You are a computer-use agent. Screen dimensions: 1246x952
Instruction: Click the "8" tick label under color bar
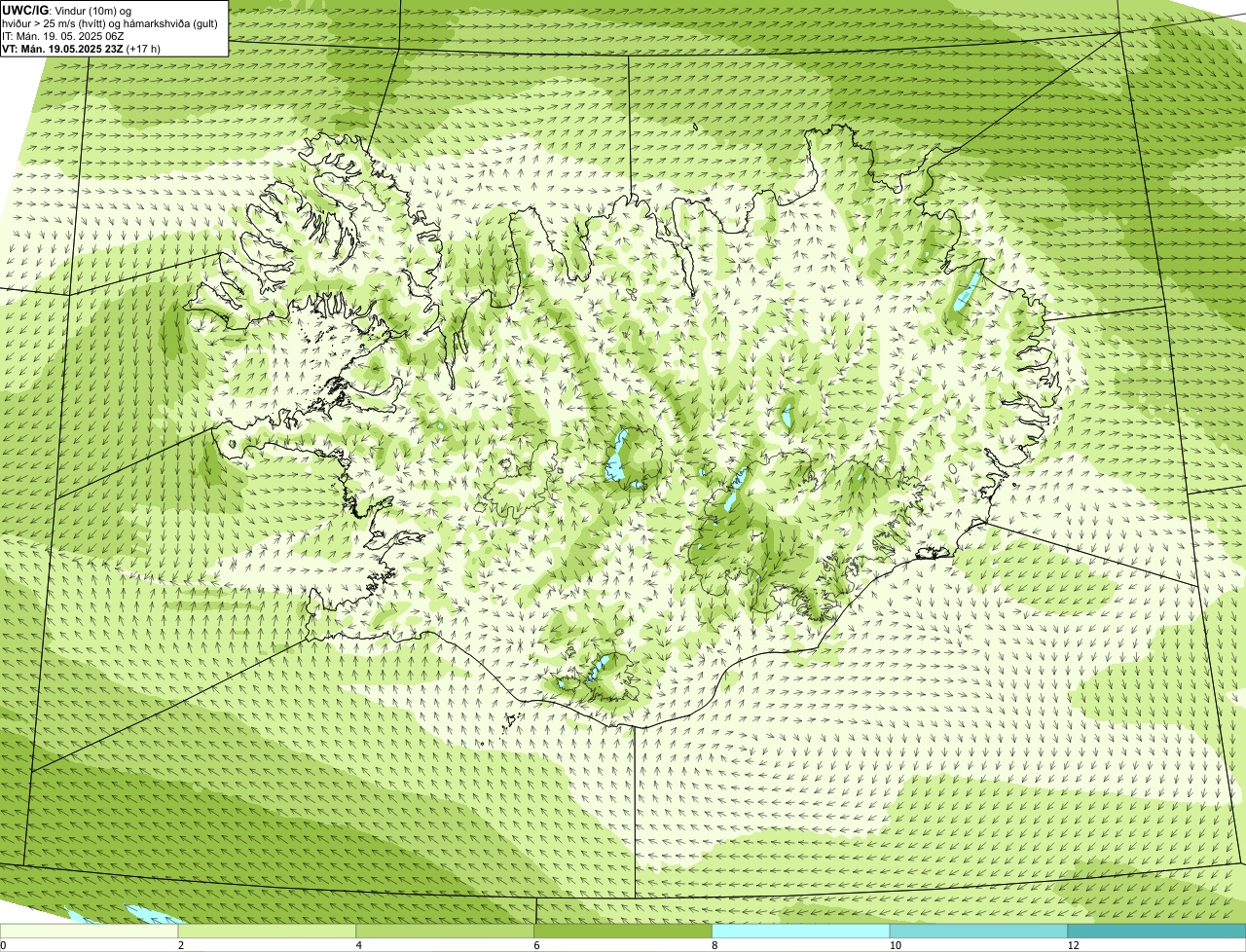[715, 945]
